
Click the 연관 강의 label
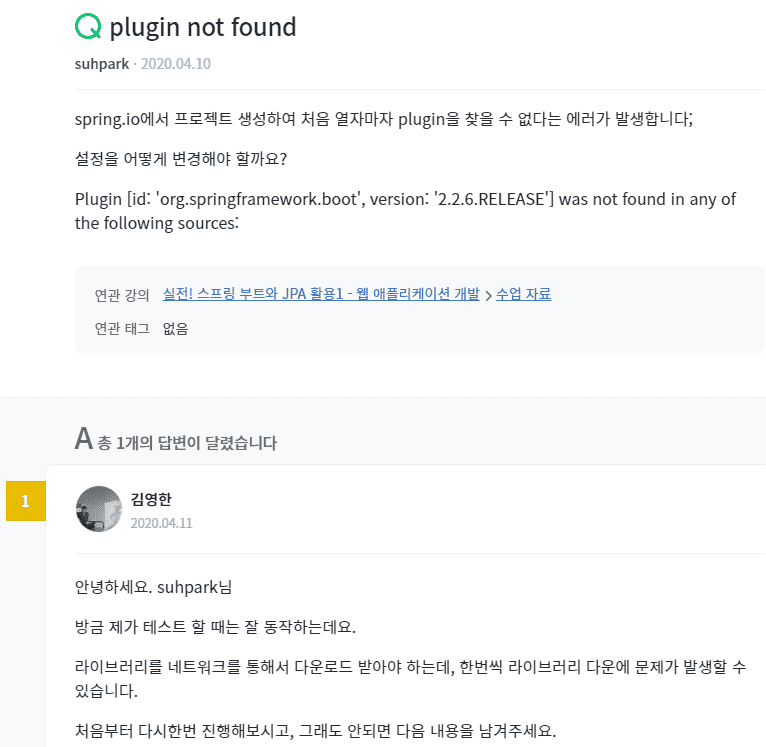point(122,295)
